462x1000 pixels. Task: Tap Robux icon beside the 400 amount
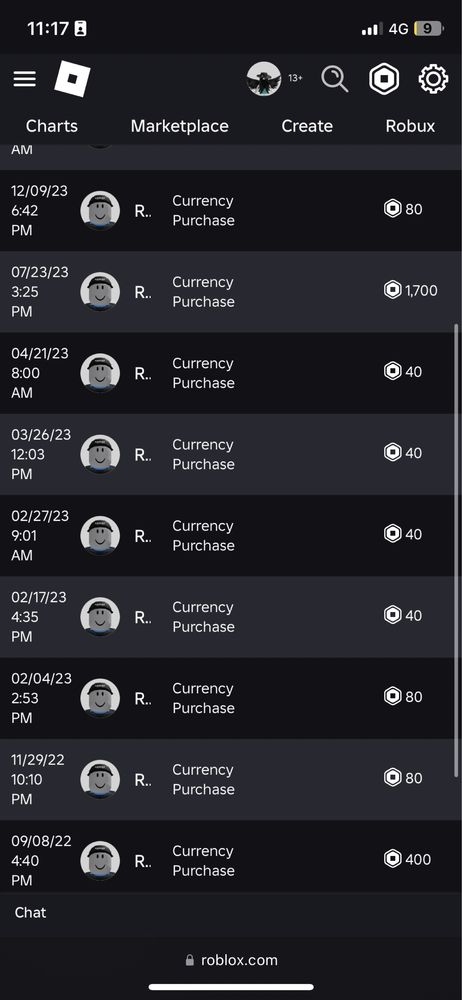pyautogui.click(x=392, y=859)
